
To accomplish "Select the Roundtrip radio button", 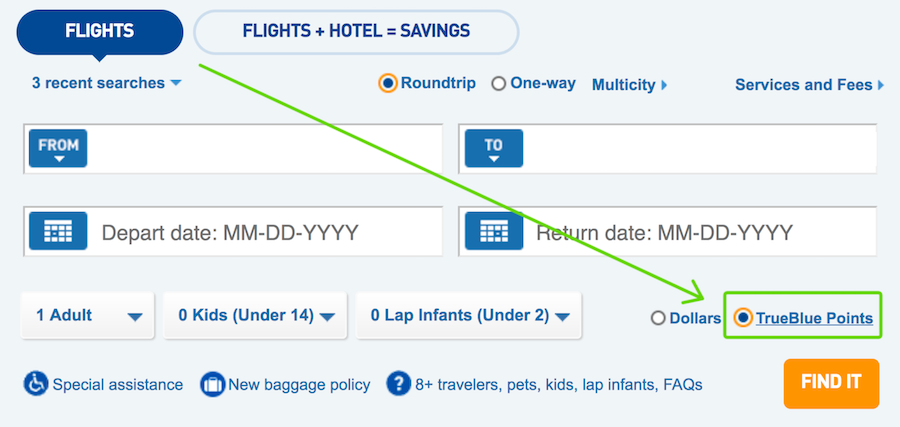I will click(x=388, y=84).
